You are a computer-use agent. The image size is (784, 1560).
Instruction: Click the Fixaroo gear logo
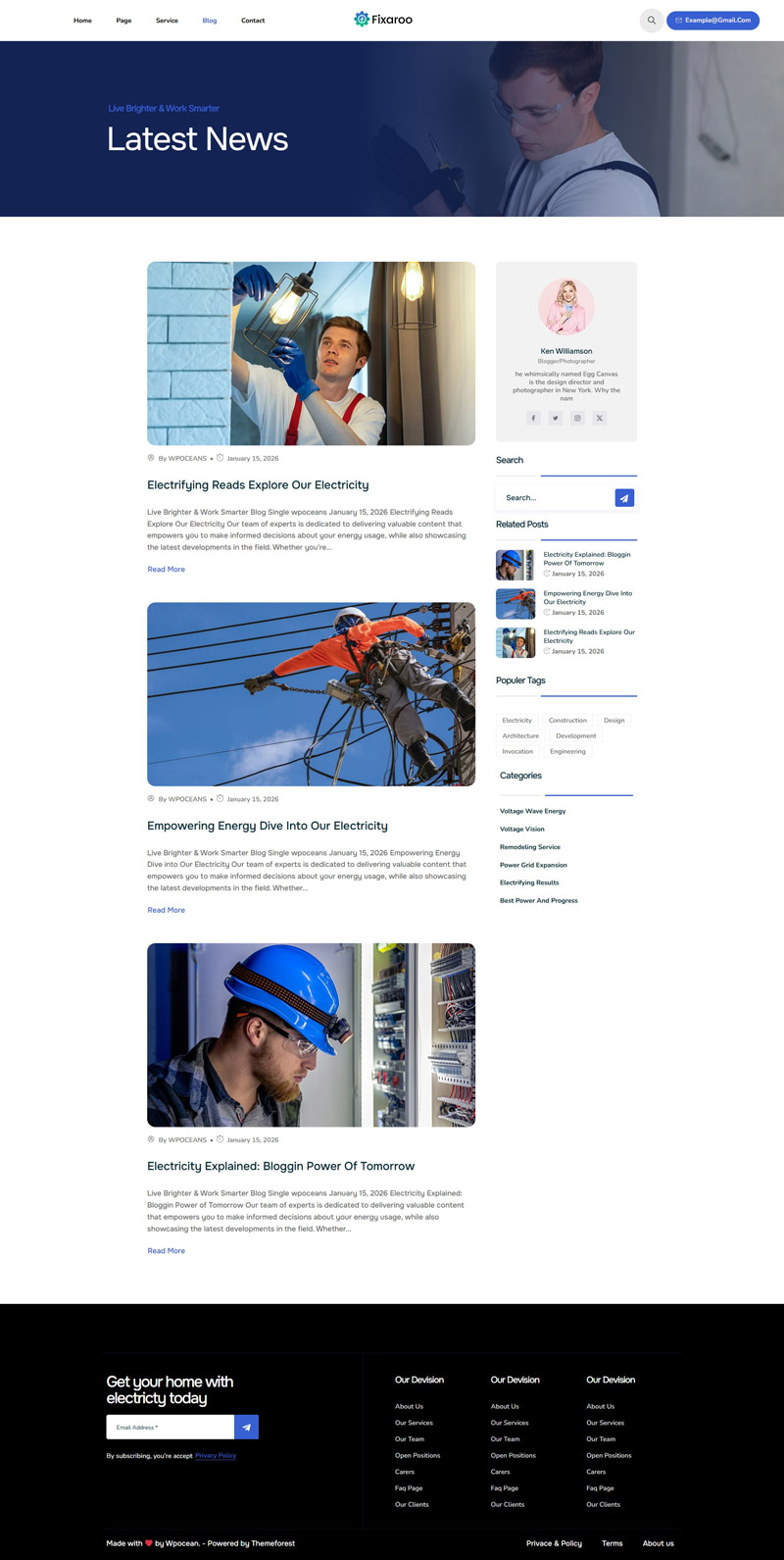click(x=362, y=19)
